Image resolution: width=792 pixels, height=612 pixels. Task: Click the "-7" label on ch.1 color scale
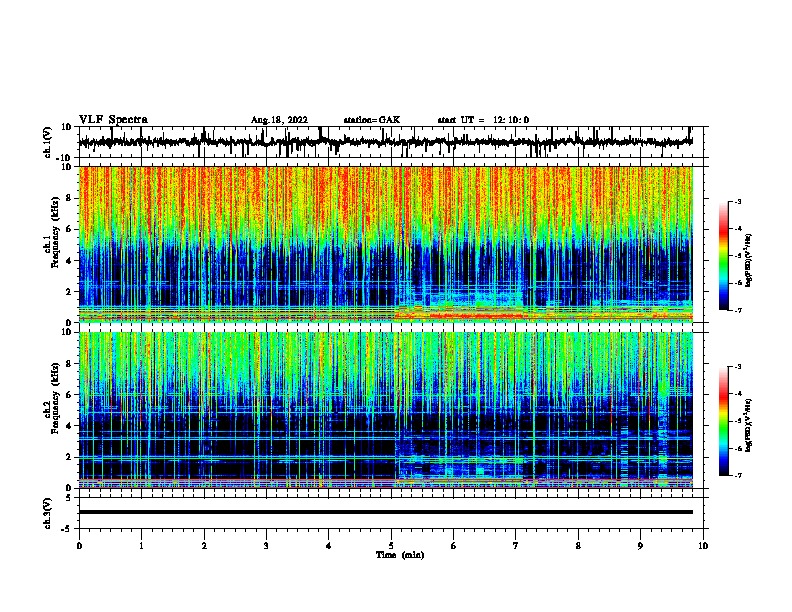[x=737, y=310]
